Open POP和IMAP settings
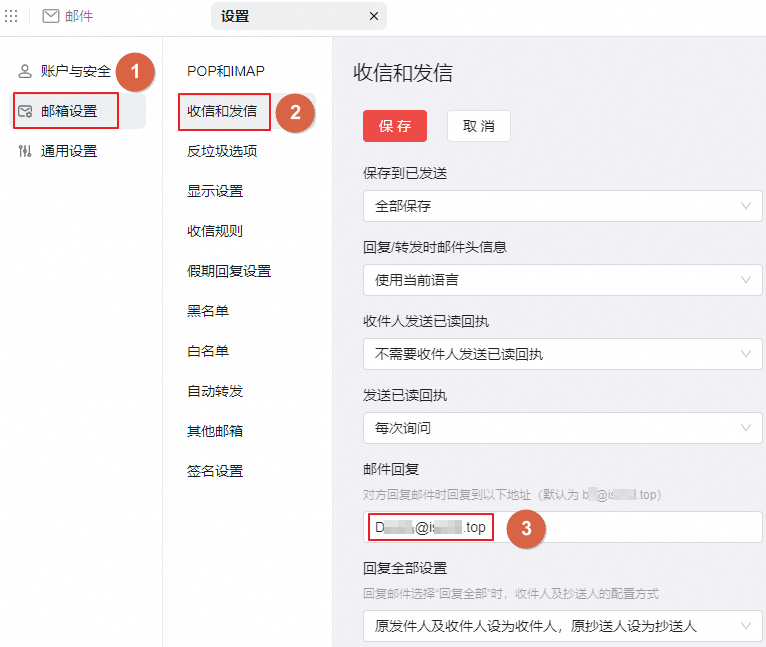The height and width of the screenshot is (647, 766). (226, 71)
